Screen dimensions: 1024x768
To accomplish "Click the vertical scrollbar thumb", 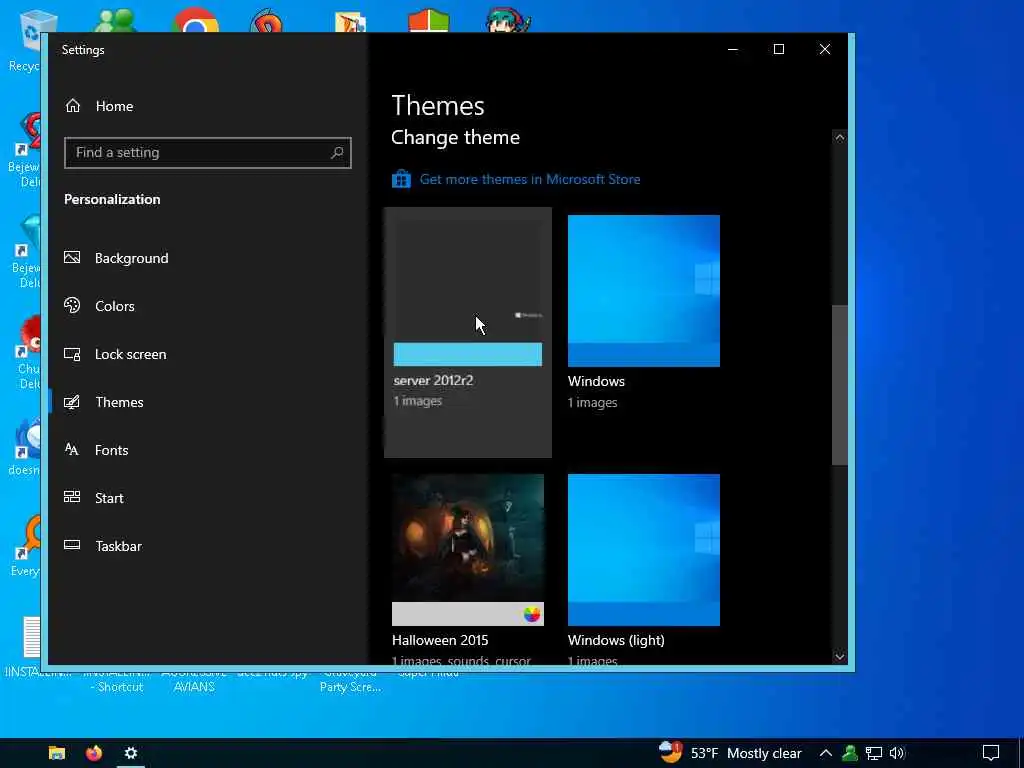I will (x=840, y=385).
